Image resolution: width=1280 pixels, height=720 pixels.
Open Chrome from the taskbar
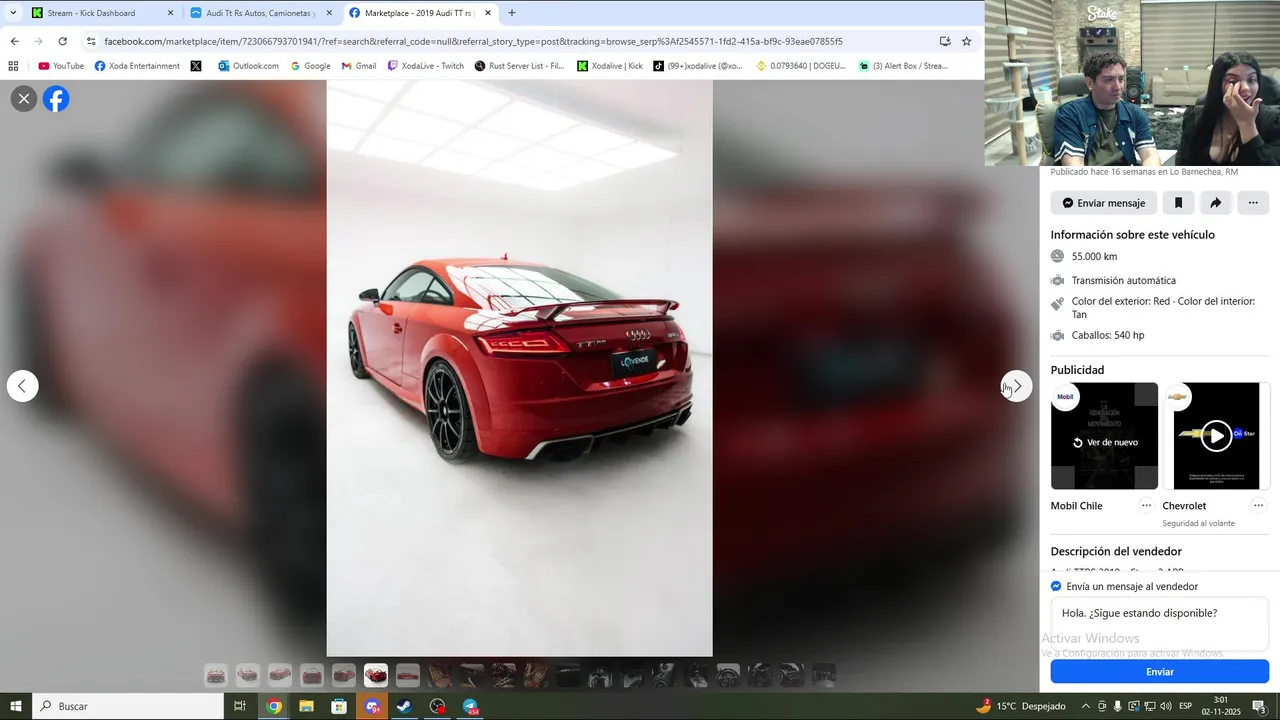click(274, 706)
